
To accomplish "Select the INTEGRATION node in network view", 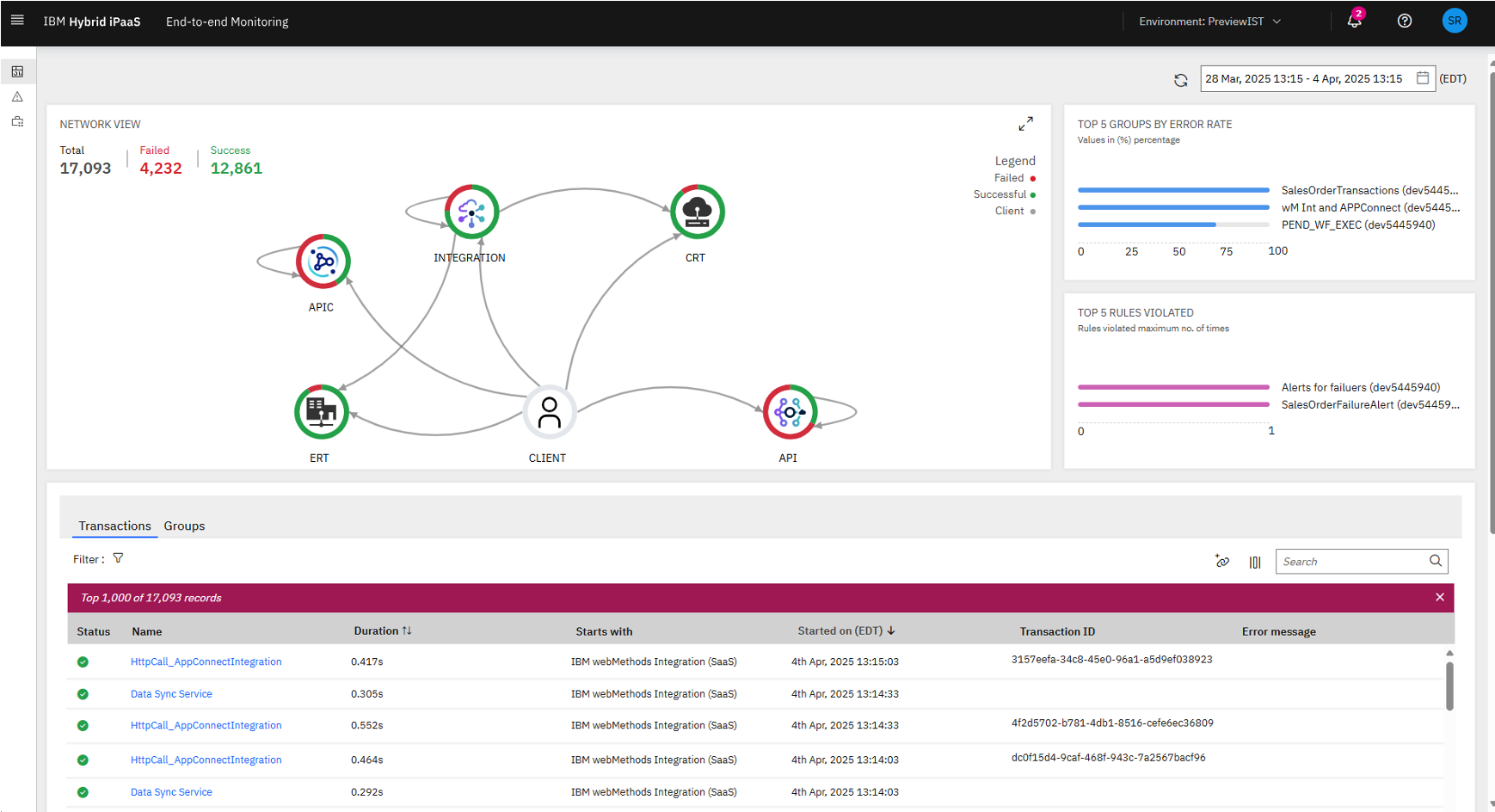I will click(x=471, y=212).
